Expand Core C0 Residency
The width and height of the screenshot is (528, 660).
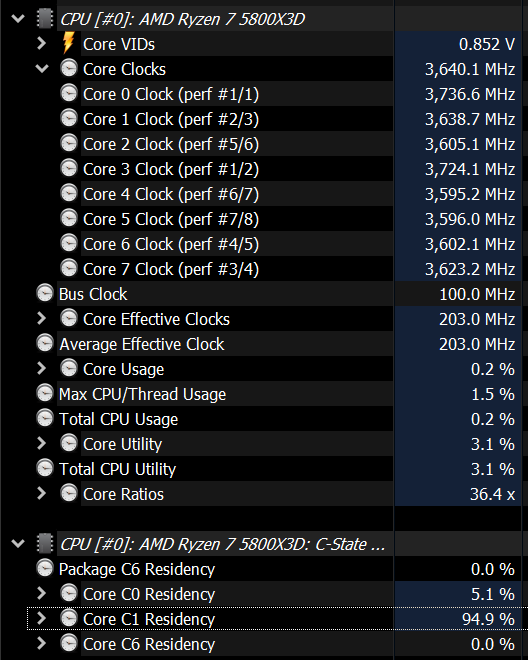tap(41, 593)
